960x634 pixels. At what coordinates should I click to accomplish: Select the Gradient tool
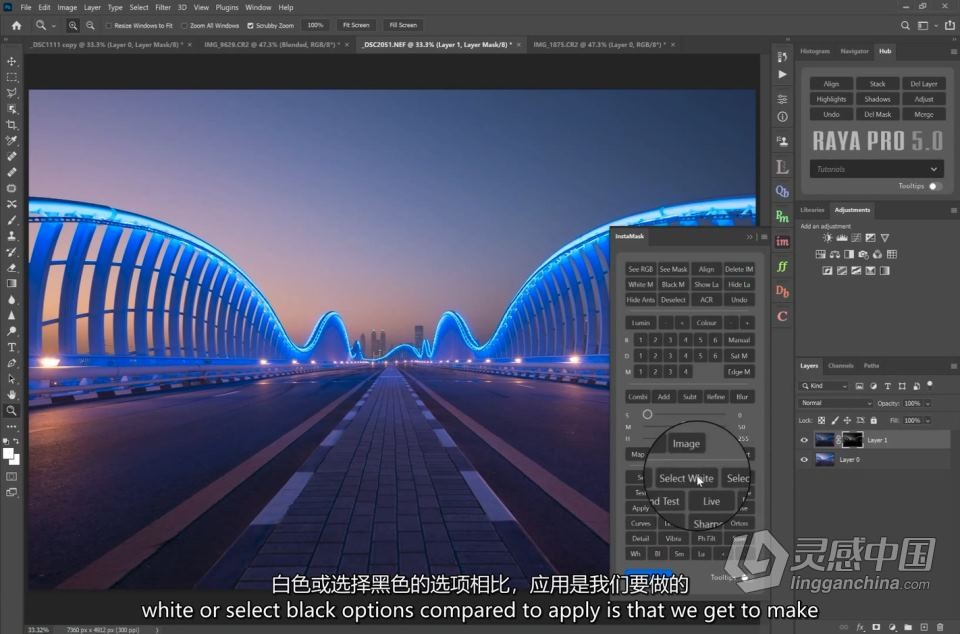12,283
